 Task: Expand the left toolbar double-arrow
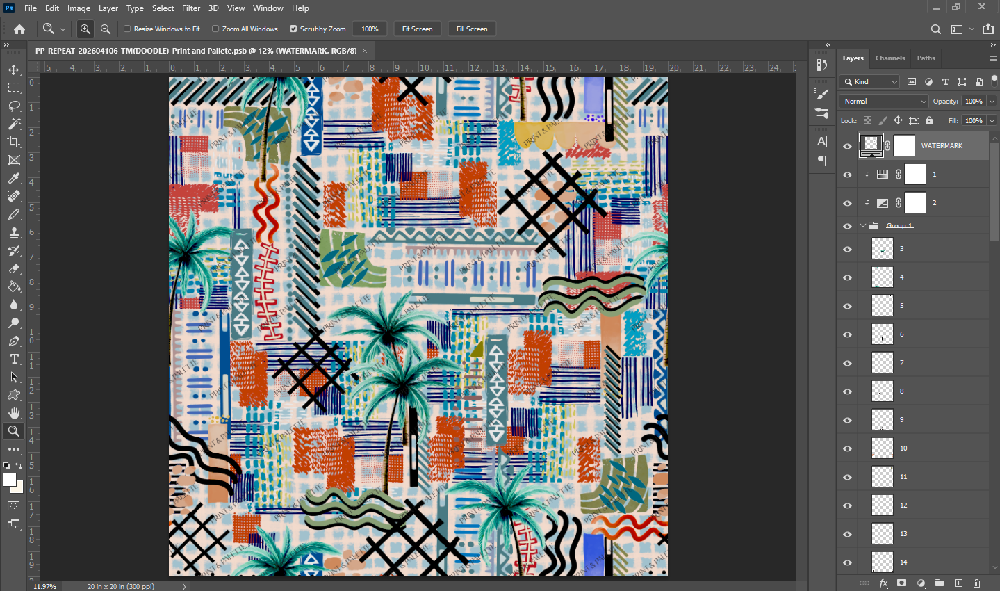click(6, 45)
